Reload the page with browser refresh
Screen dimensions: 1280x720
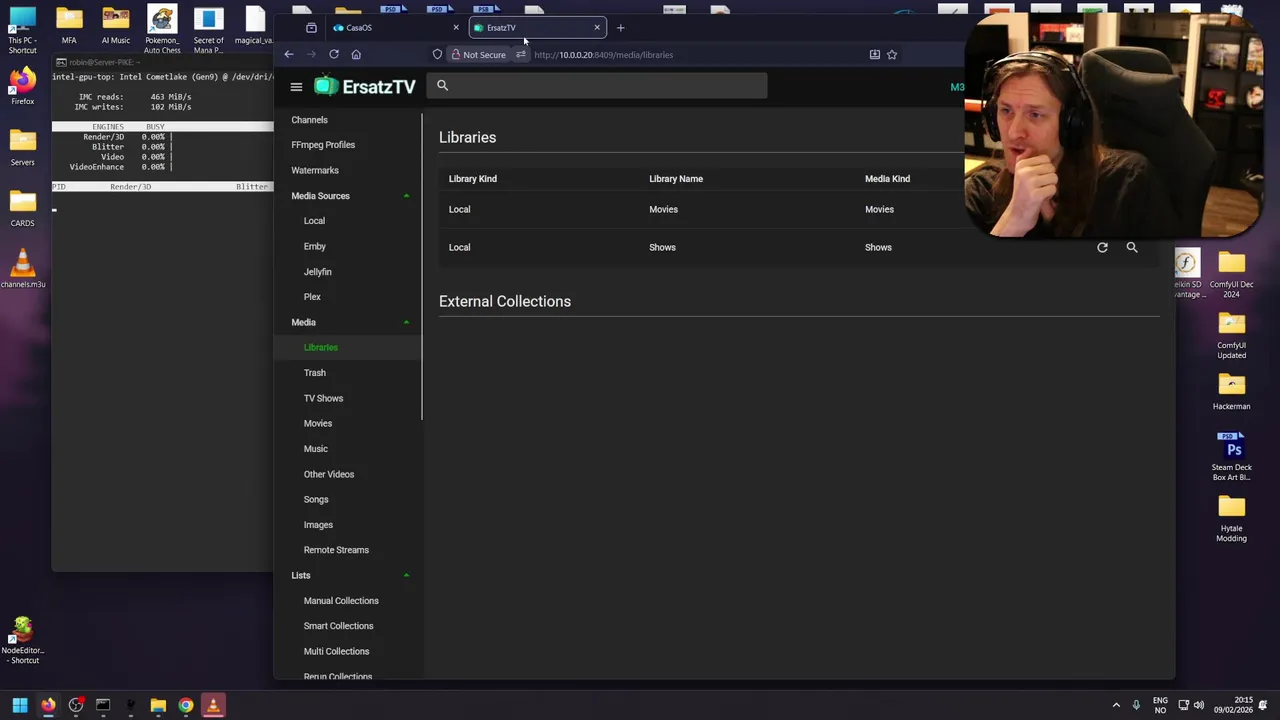tap(334, 55)
